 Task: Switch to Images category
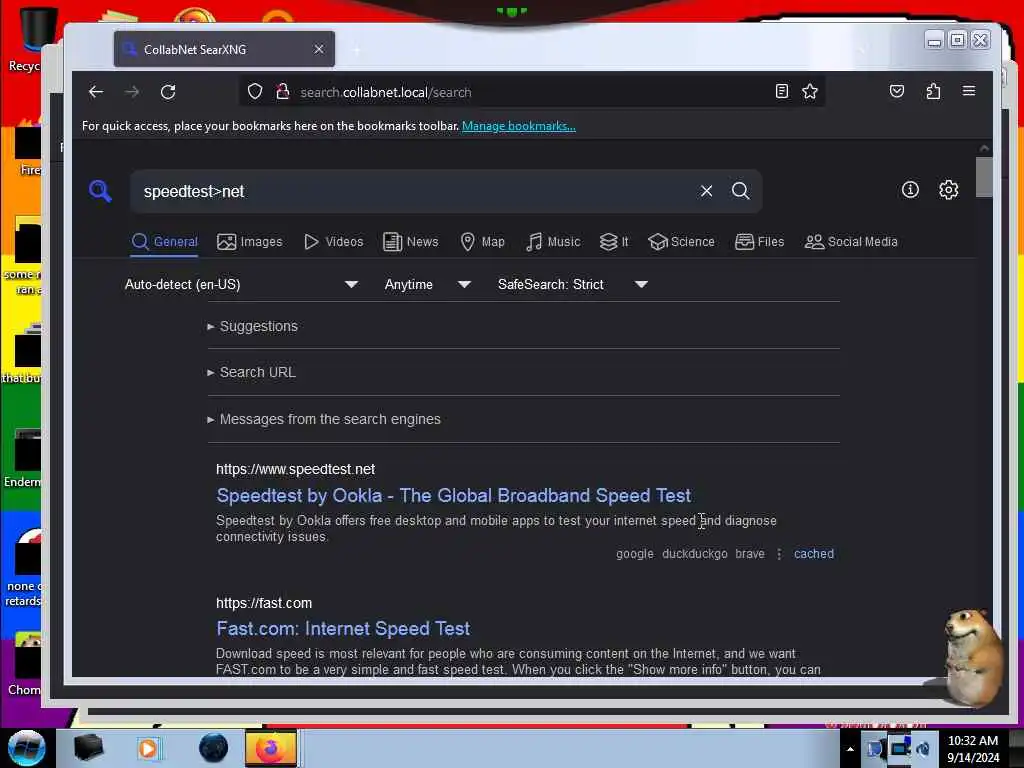[x=249, y=242]
